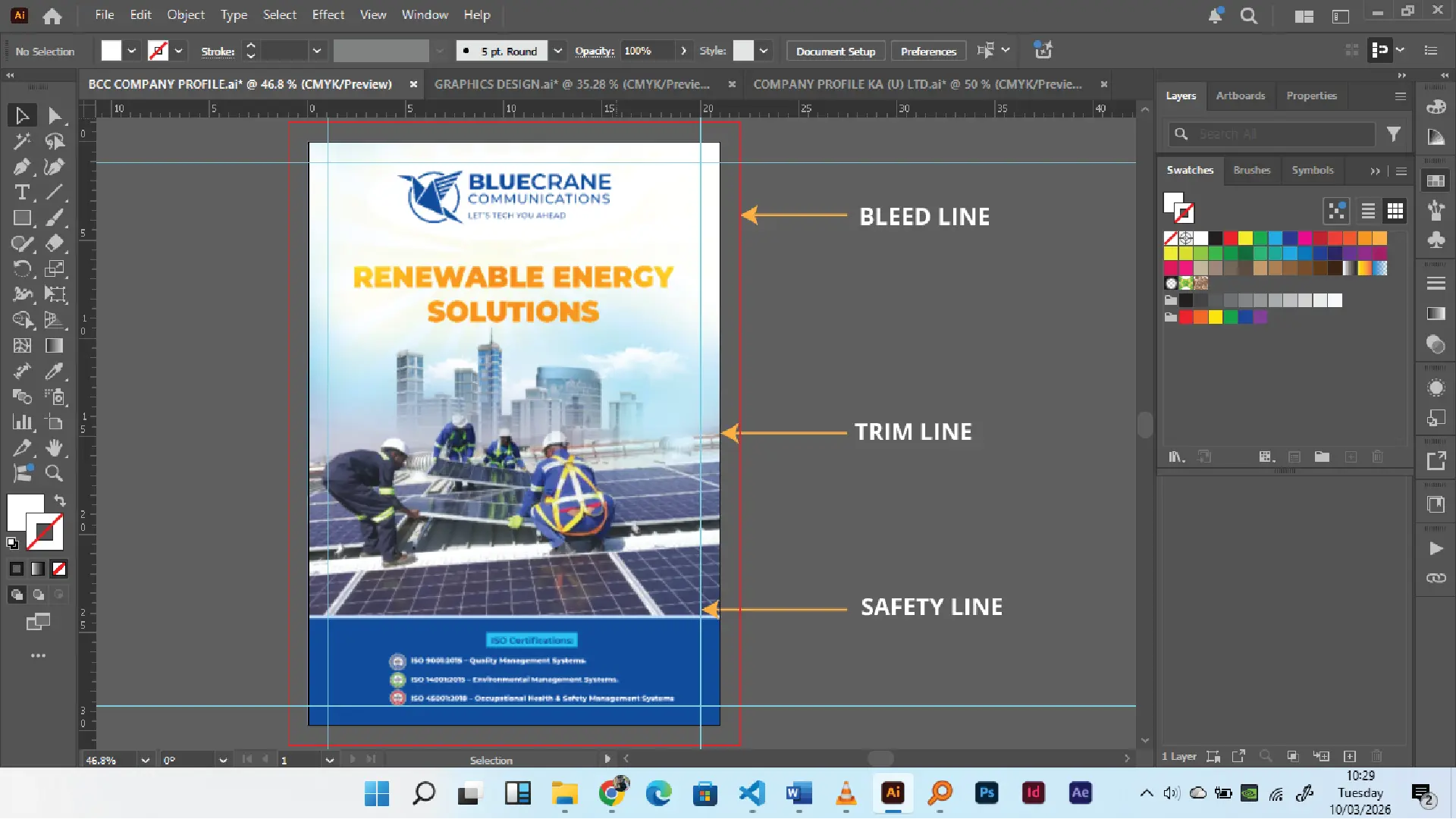Expand the brush definition dropdown
The width and height of the screenshot is (1456, 819).
pyautogui.click(x=558, y=51)
